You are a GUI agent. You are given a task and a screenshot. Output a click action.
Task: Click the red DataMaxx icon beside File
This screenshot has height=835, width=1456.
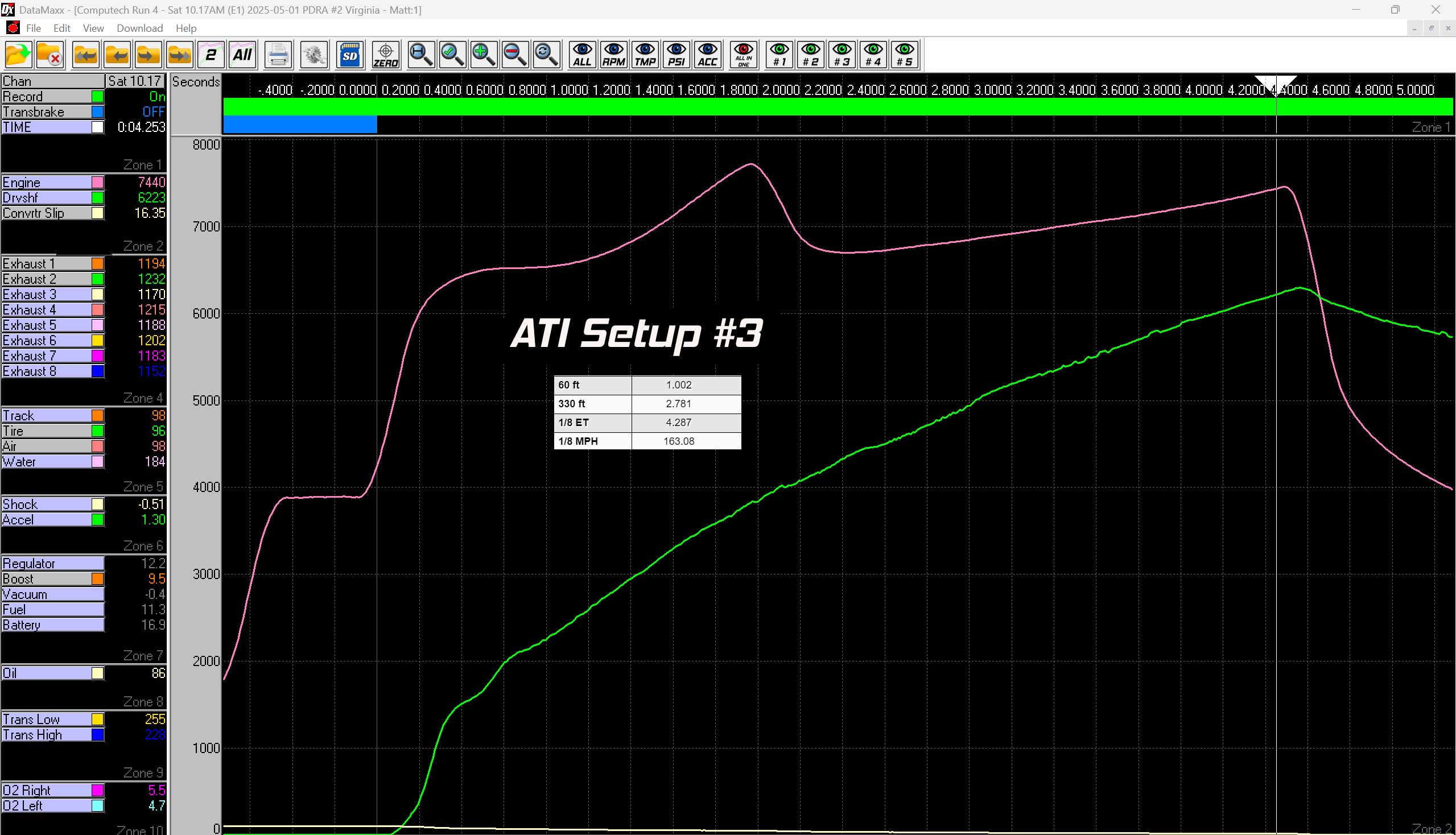coord(13,27)
